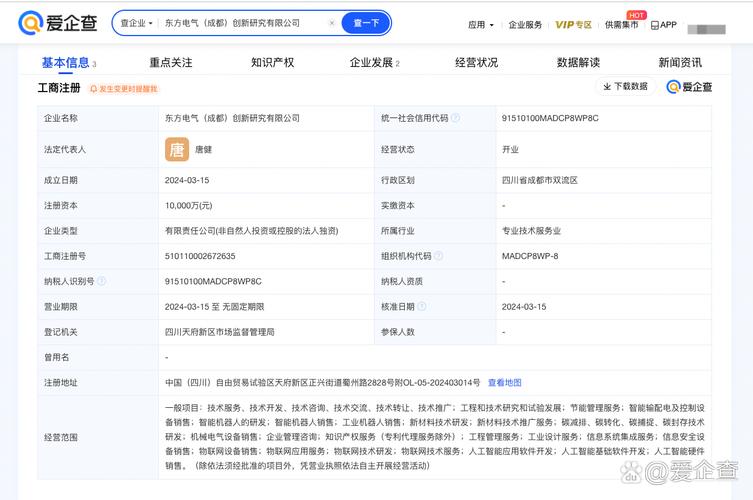Click the help icon next to 统一社会信用代码

455,118
